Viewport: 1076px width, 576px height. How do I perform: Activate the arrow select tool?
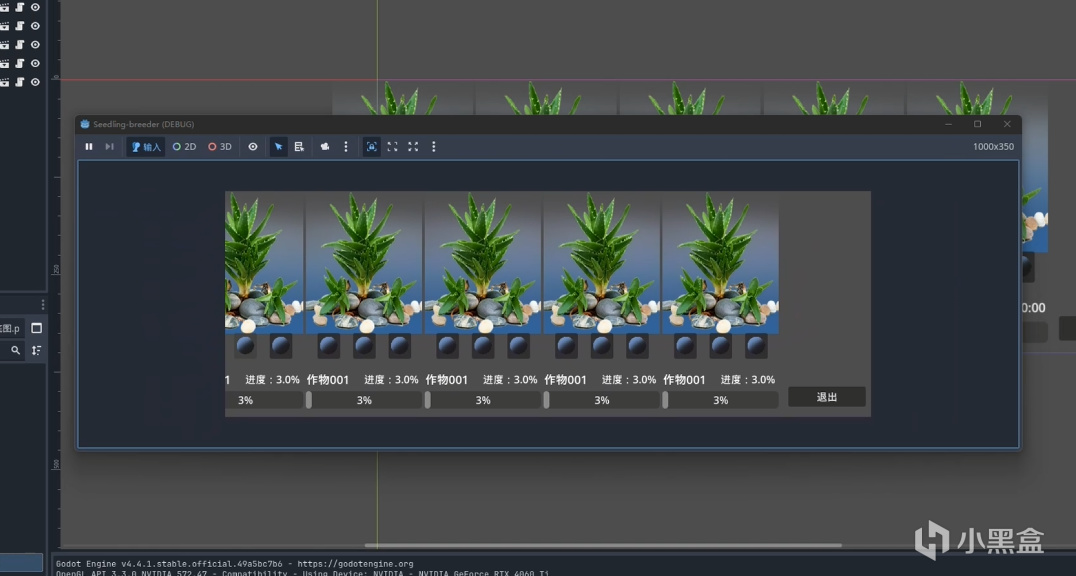point(279,147)
